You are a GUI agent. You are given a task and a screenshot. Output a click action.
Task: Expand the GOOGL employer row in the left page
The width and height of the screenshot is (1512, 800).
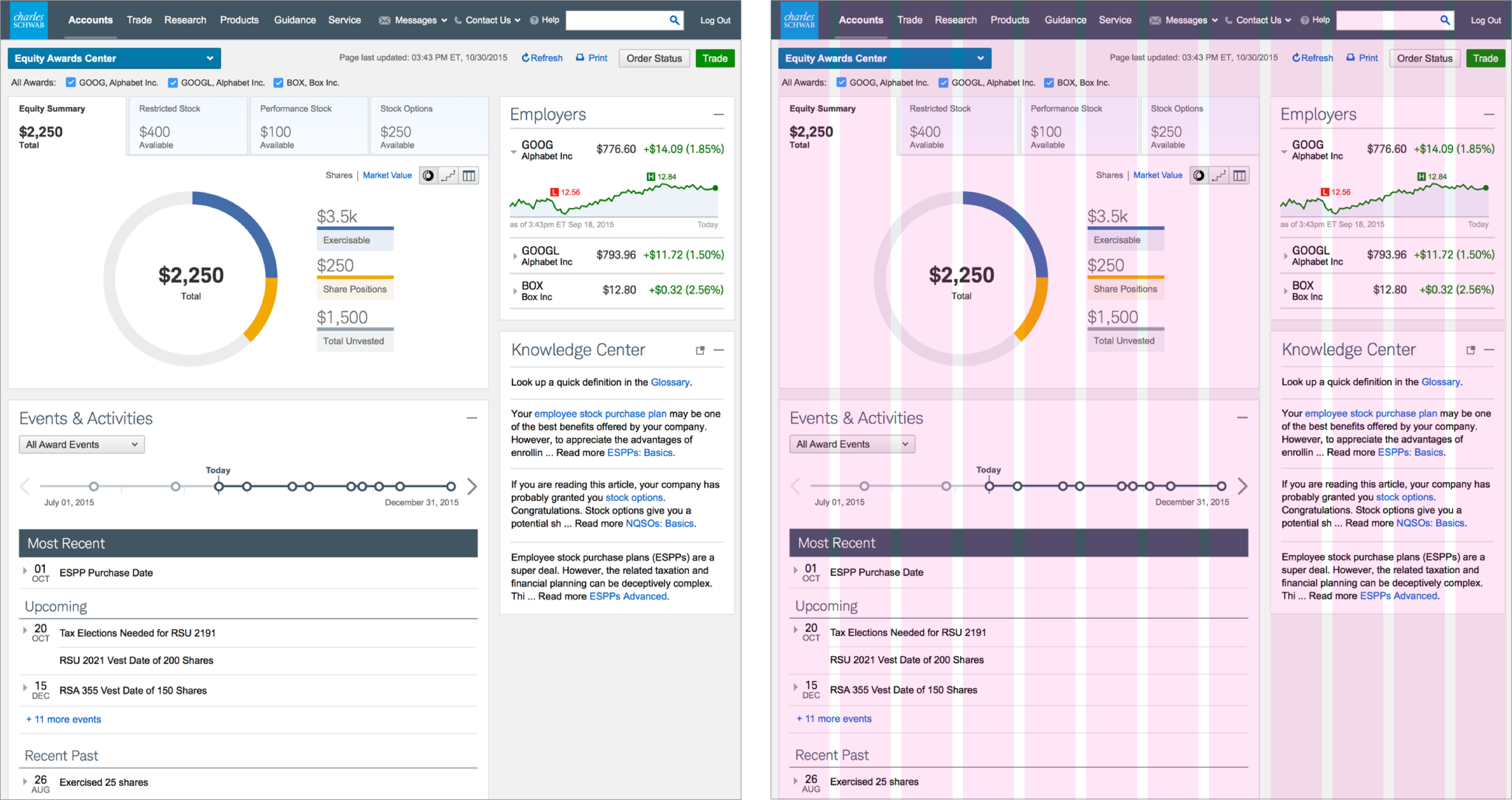(x=515, y=256)
